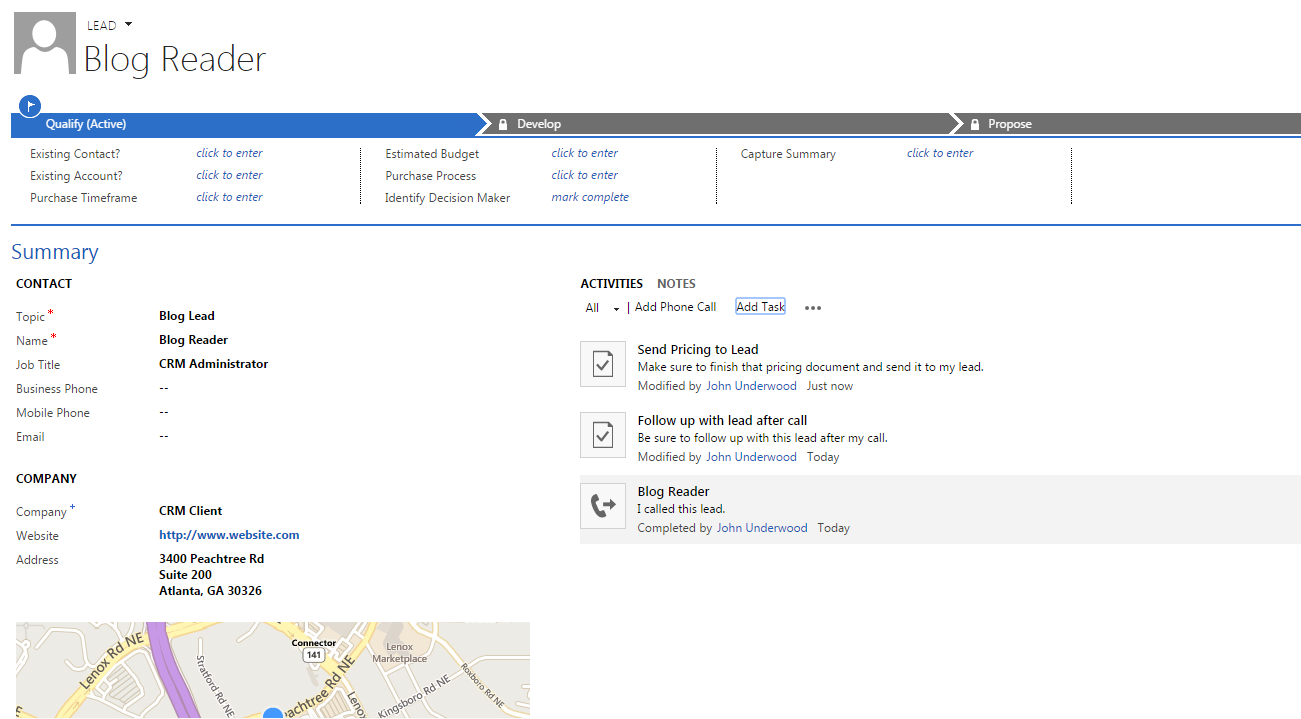
Task: Switch to the ACTIVITIES tab
Action: [611, 284]
